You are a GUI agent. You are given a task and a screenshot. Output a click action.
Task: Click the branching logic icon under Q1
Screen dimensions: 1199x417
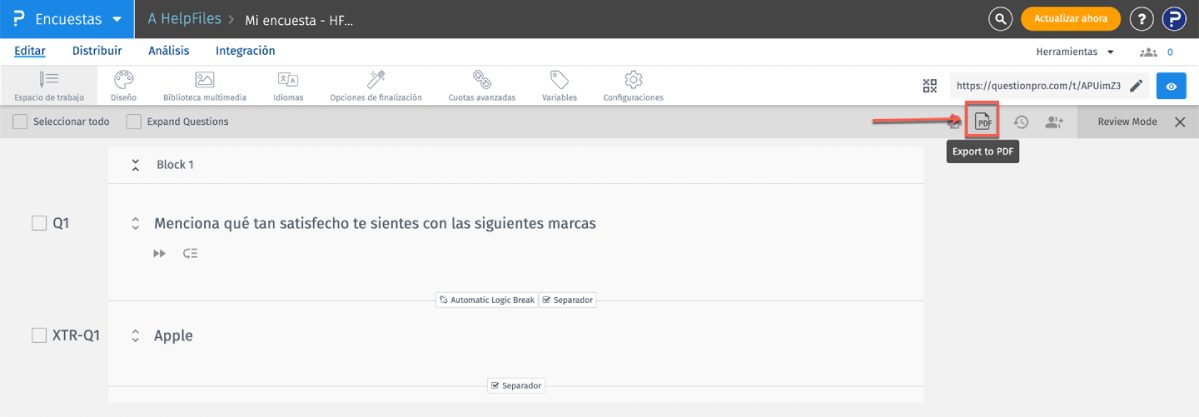pos(190,253)
